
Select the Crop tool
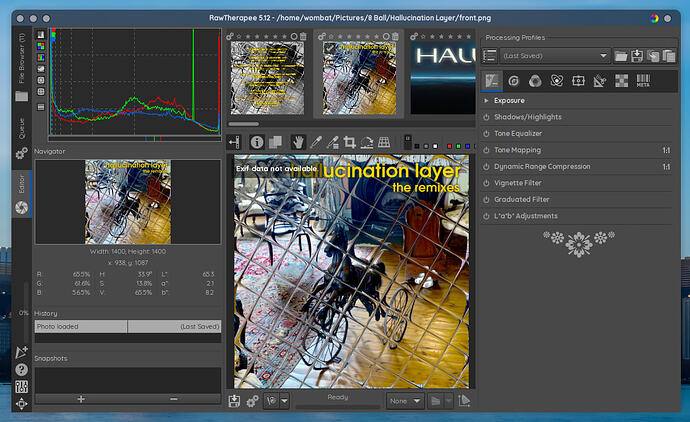(350, 142)
